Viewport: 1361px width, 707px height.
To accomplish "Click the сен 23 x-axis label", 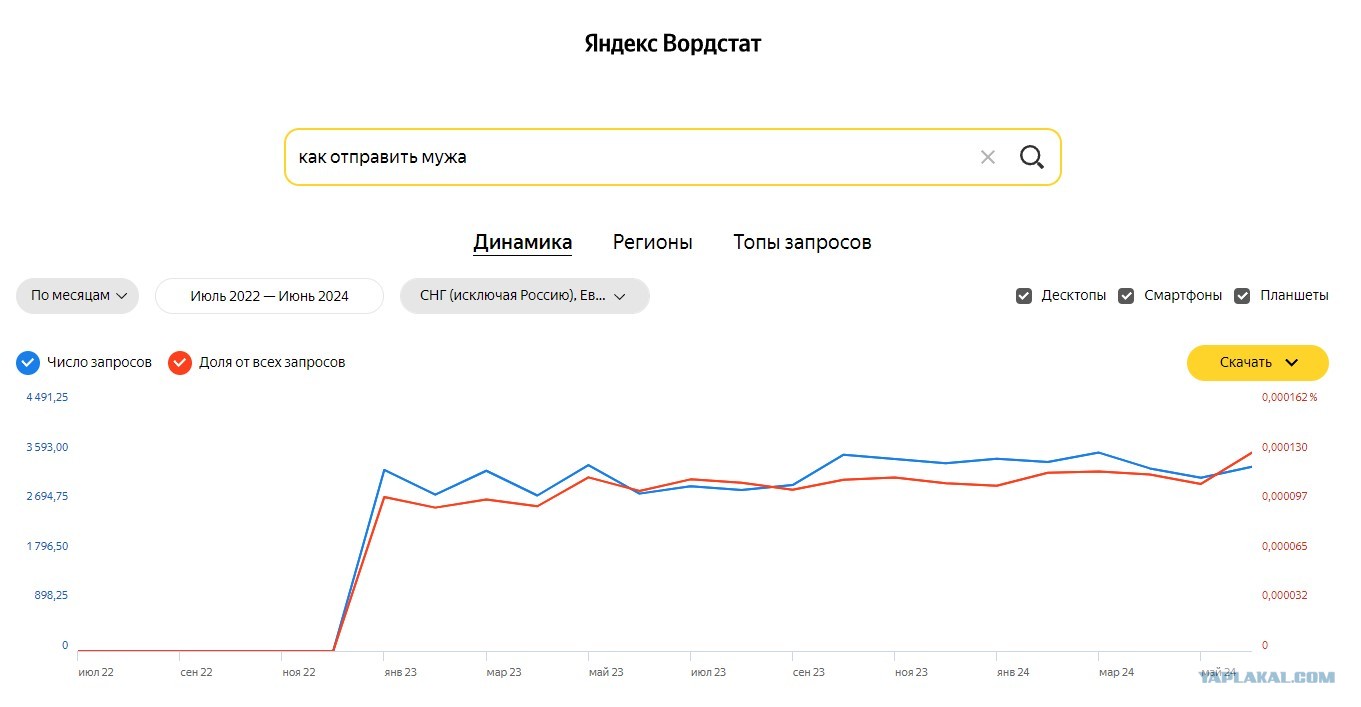I will coord(808,672).
